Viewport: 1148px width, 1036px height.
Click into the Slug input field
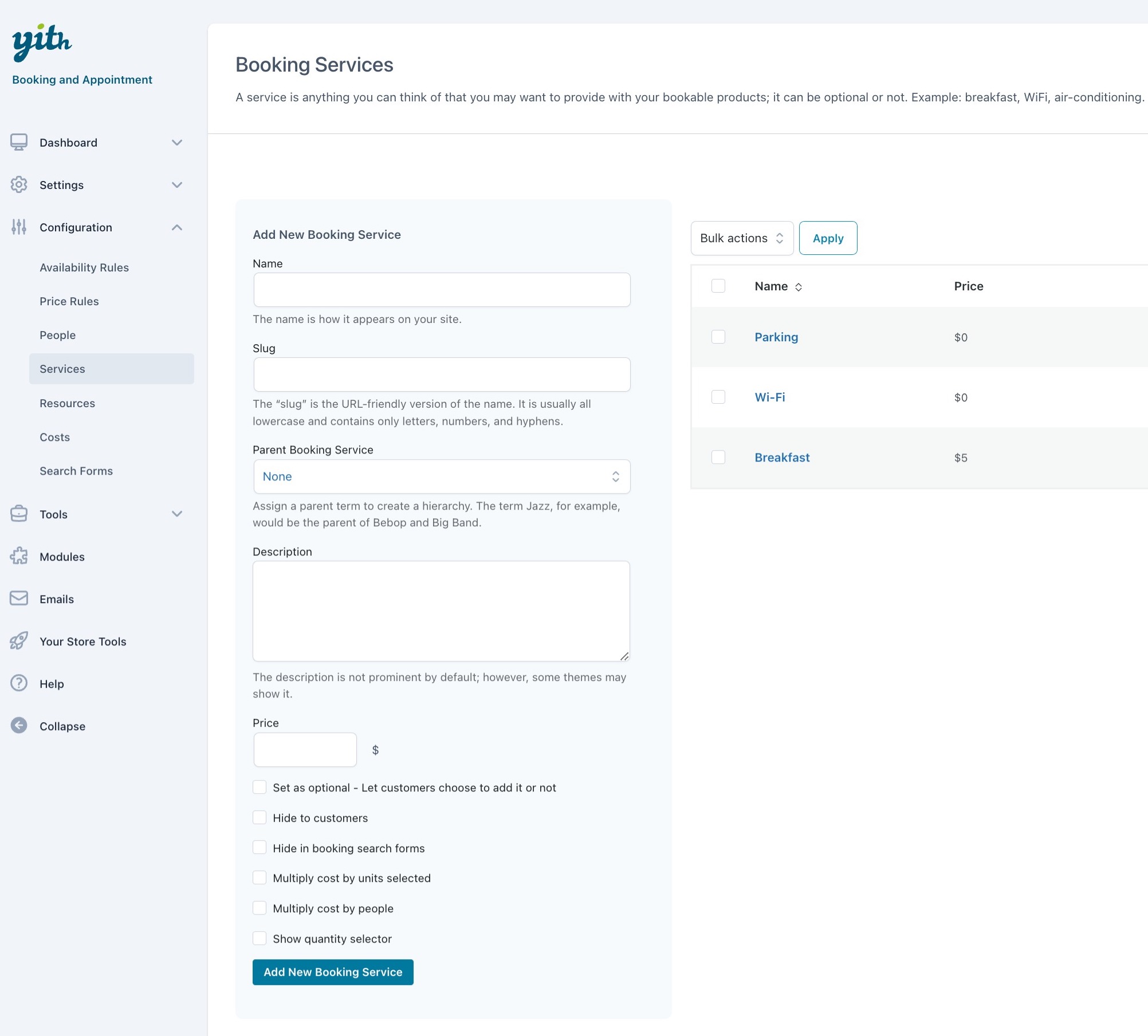coord(441,375)
